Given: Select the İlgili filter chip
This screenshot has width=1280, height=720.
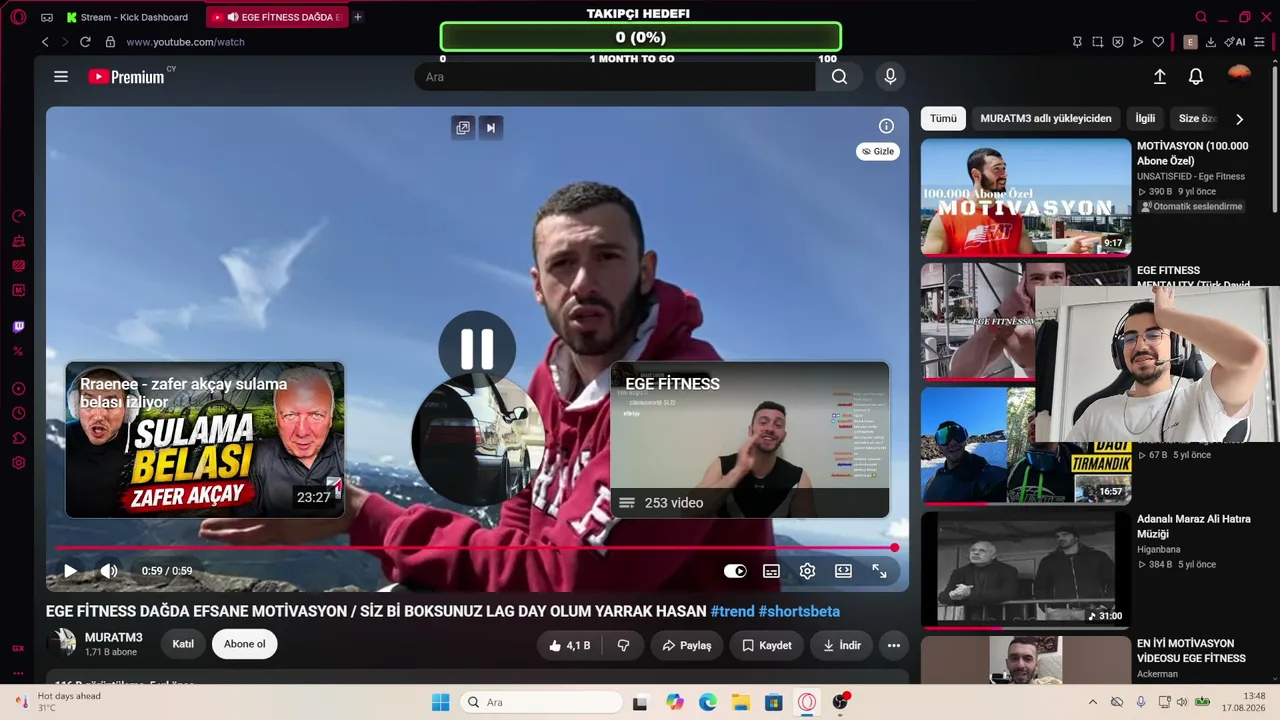Looking at the screenshot, I should click(x=1145, y=118).
